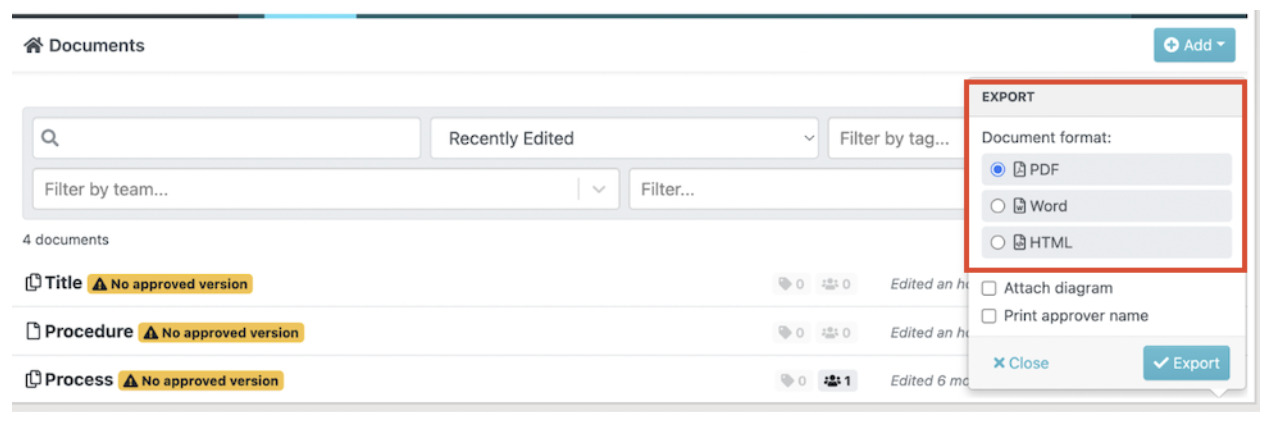Click the Process document copy icon
This screenshot has height=422, width=1278.
(33, 380)
